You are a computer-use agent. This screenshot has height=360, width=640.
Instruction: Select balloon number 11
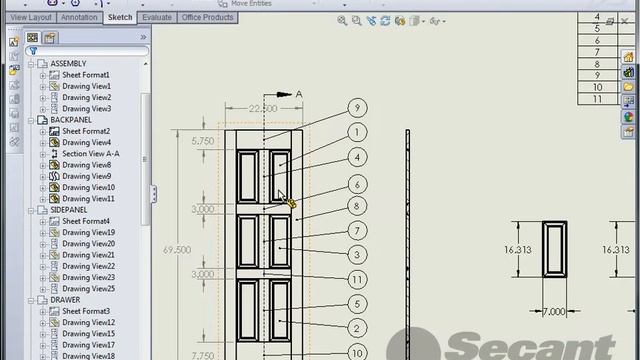click(x=357, y=280)
